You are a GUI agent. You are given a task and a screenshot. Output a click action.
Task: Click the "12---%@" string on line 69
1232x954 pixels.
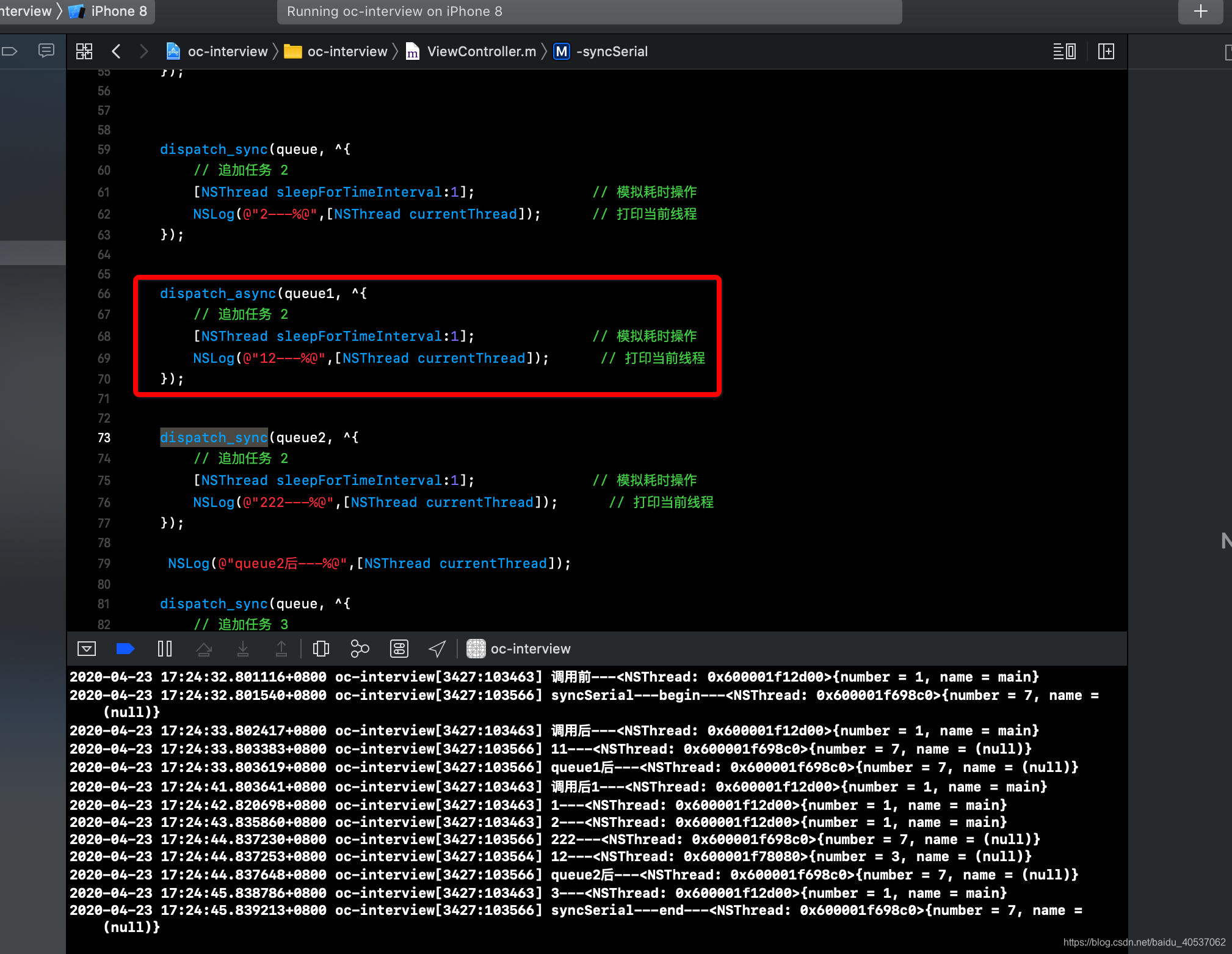coord(284,359)
